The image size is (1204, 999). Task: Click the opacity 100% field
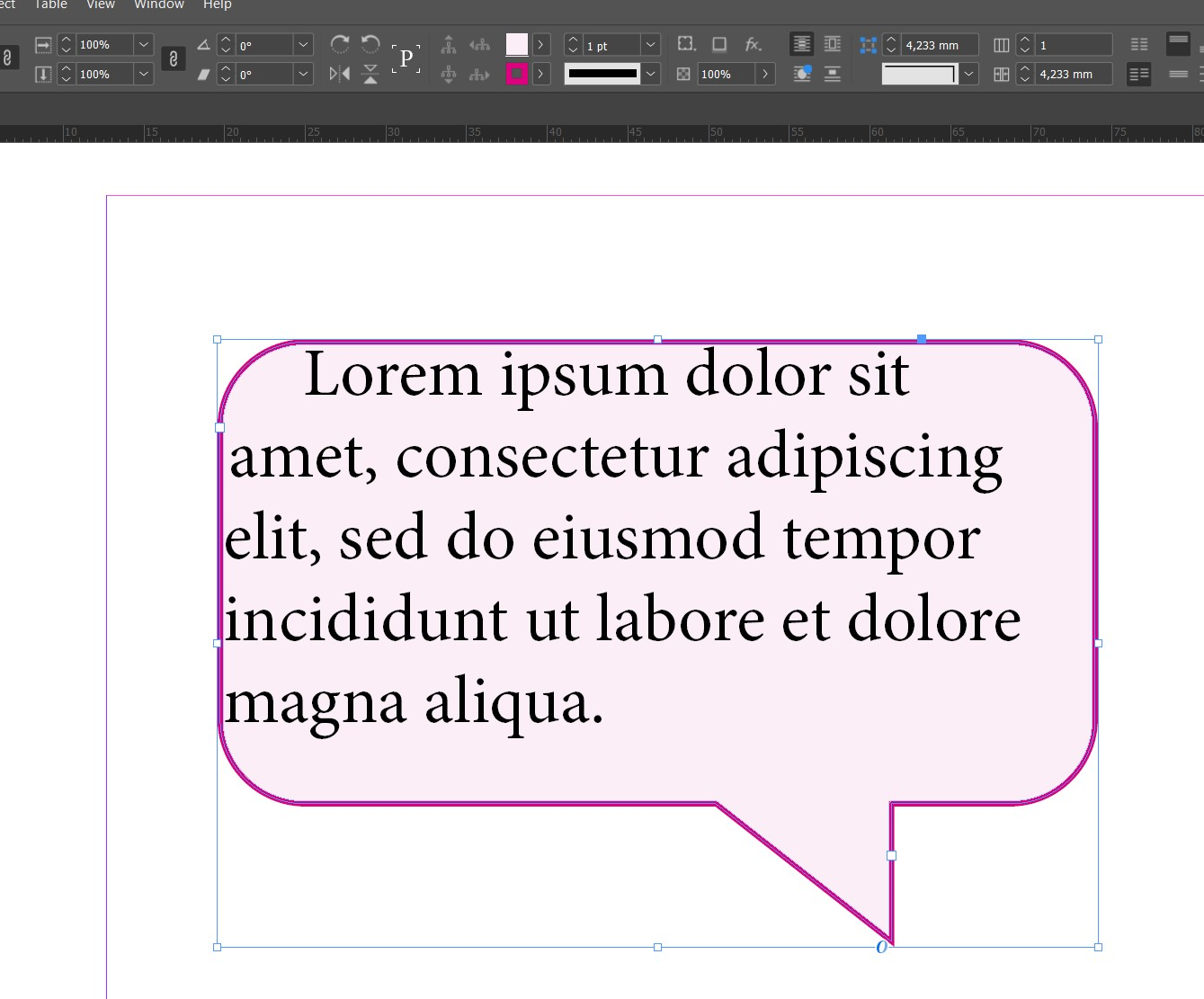(x=727, y=74)
